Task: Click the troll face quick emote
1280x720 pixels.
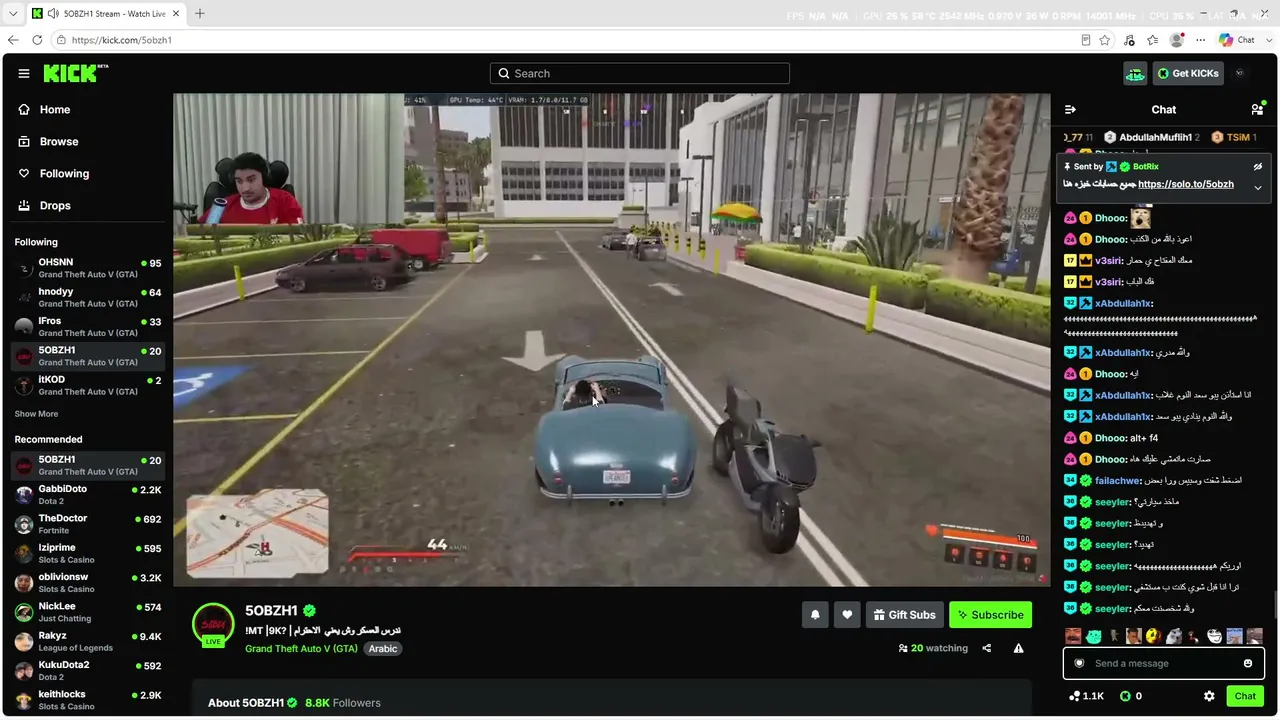Action: 1214,636
